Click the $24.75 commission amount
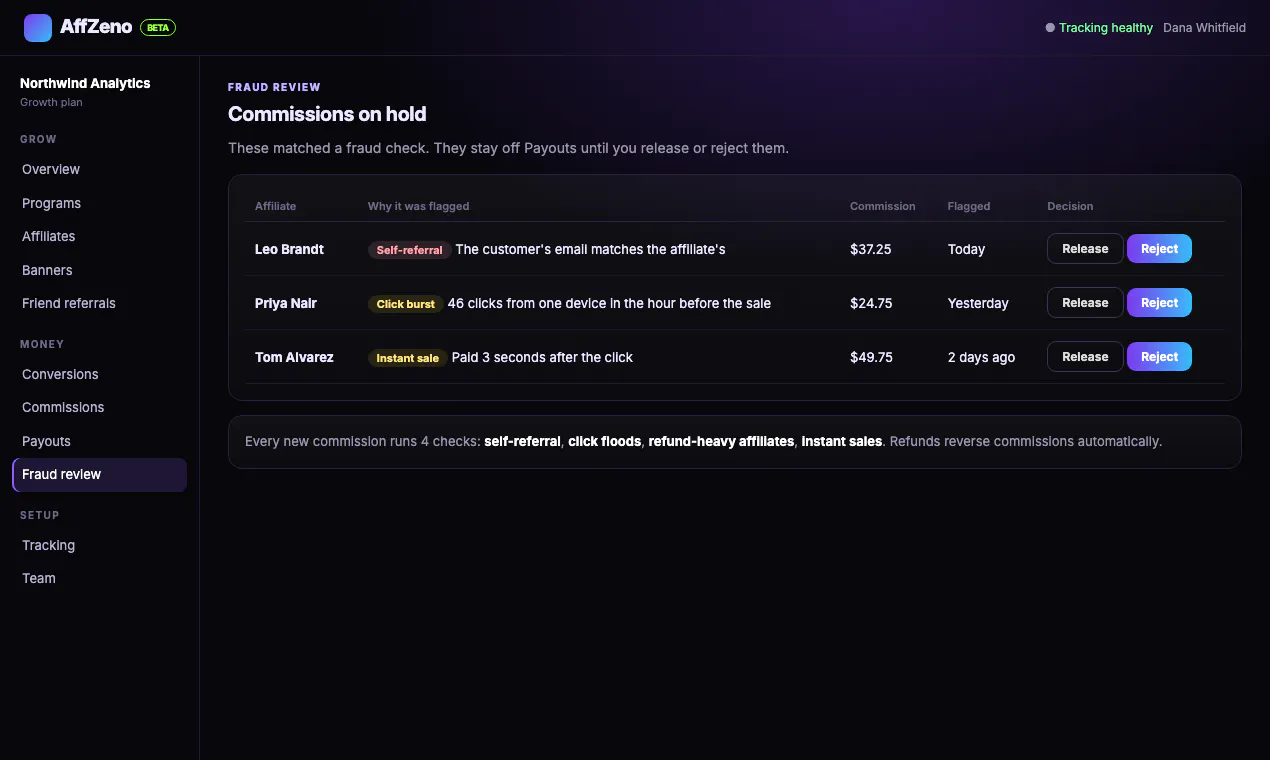The width and height of the screenshot is (1270, 760). pyautogui.click(x=871, y=303)
